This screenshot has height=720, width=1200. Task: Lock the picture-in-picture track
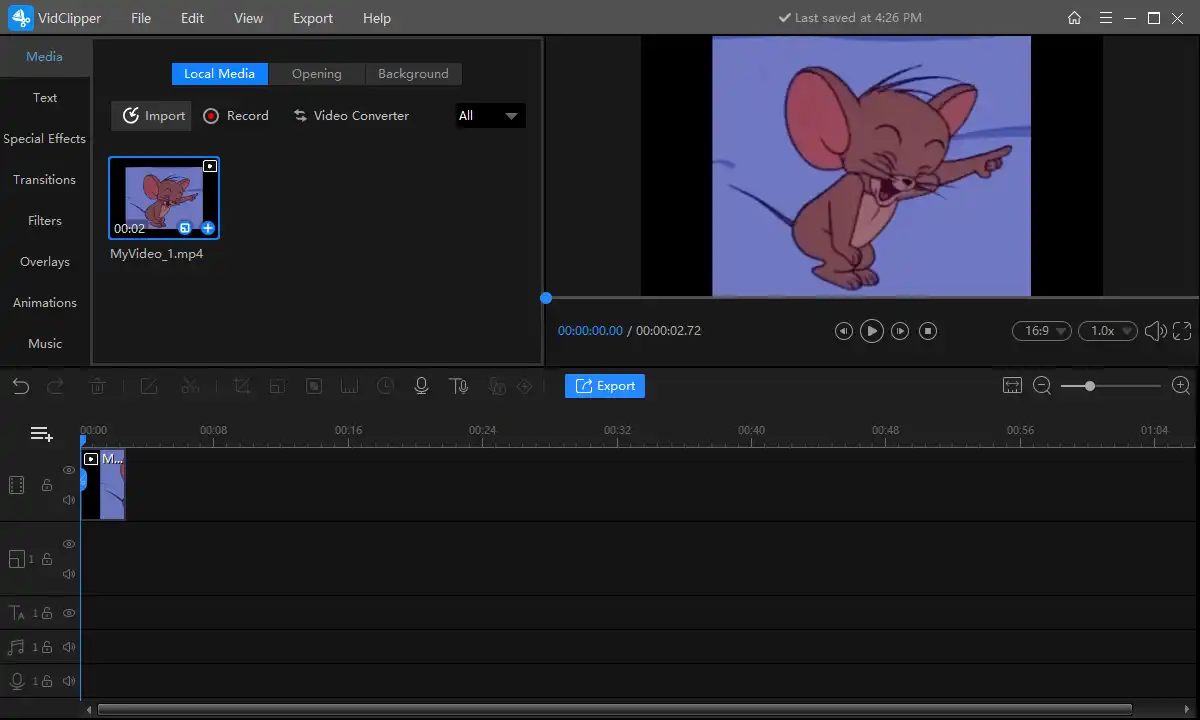point(46,559)
